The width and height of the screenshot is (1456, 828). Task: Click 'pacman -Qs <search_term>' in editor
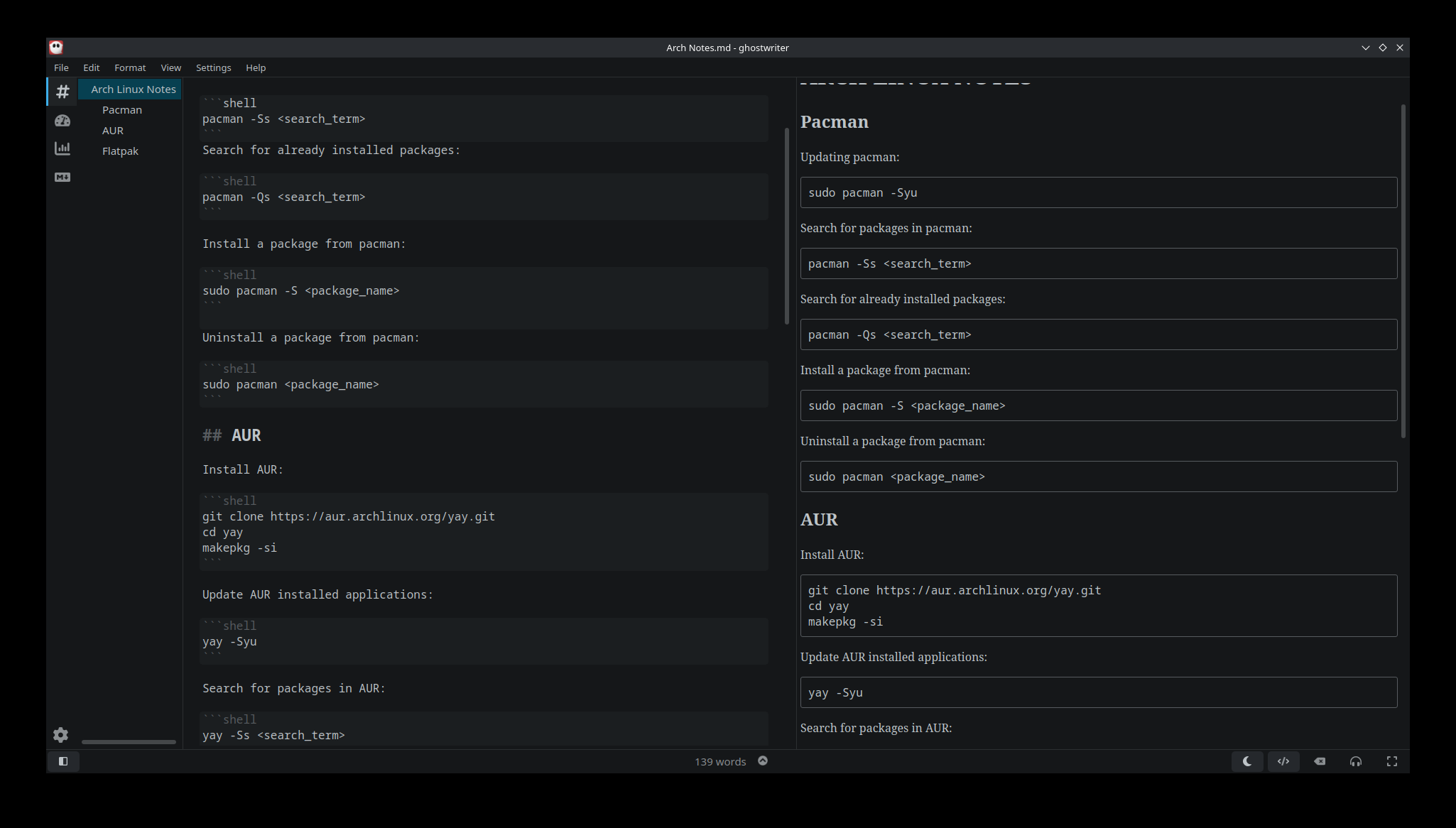tap(284, 197)
